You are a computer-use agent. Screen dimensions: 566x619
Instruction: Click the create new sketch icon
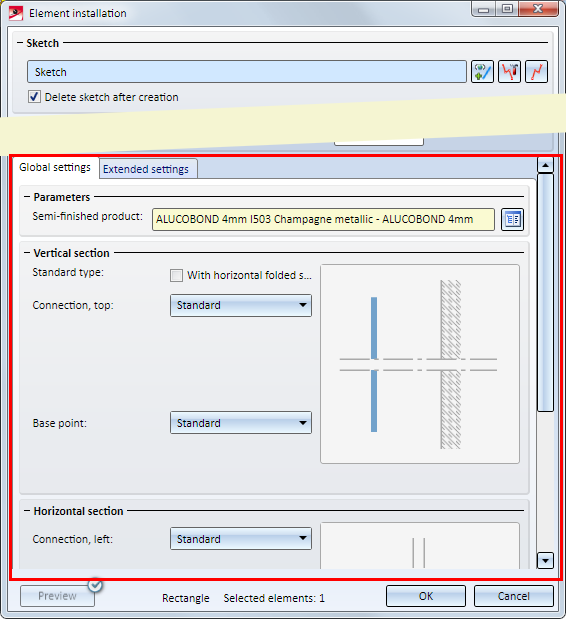pyautogui.click(x=482, y=72)
